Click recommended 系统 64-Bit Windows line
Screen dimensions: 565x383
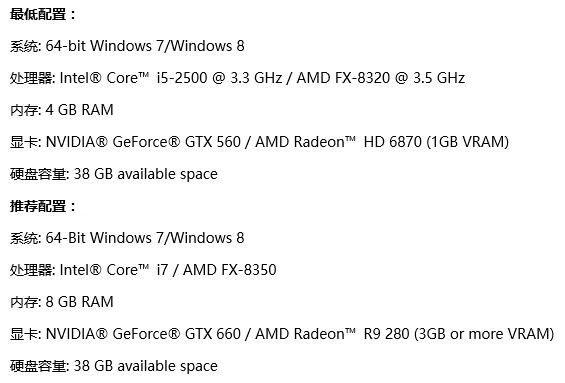click(x=127, y=238)
